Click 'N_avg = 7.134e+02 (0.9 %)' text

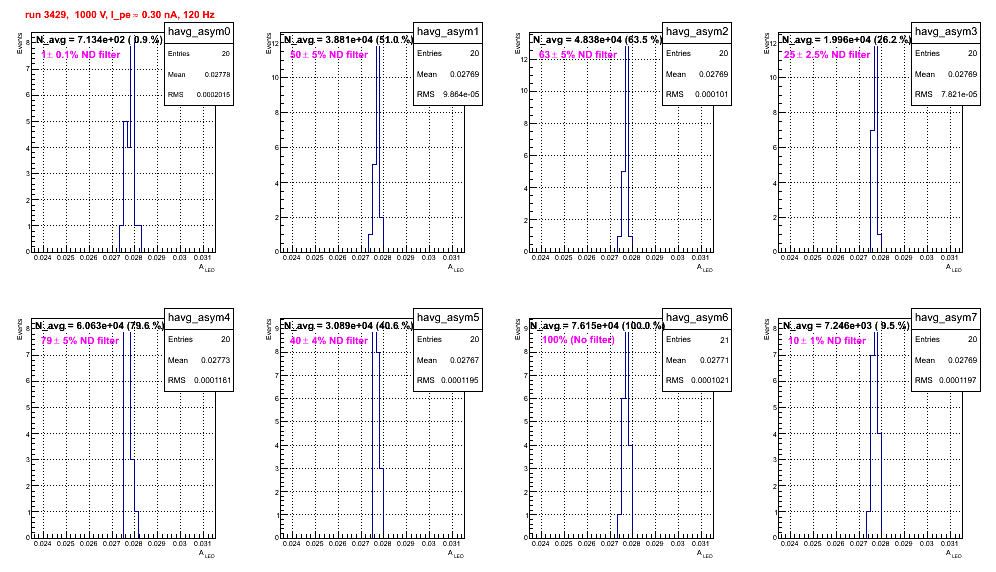99,39
